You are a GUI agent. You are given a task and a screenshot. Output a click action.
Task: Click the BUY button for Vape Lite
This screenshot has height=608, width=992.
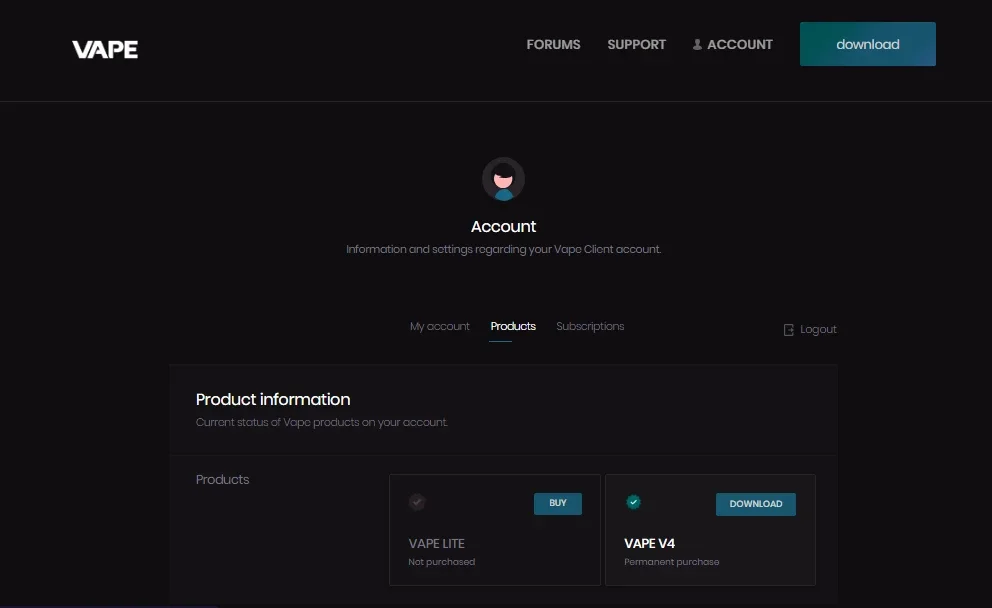click(x=557, y=504)
